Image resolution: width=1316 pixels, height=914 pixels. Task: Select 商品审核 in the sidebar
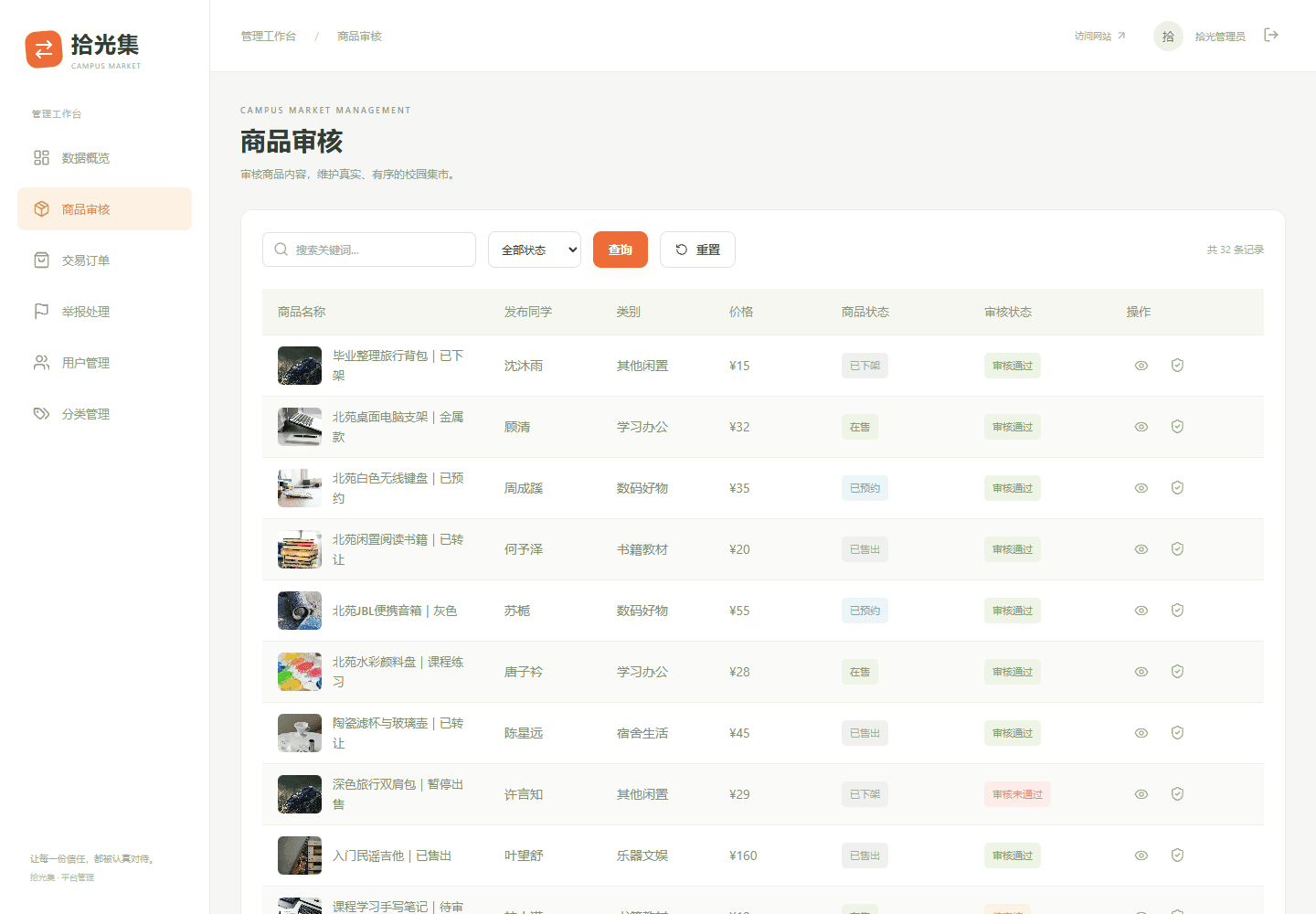[104, 209]
